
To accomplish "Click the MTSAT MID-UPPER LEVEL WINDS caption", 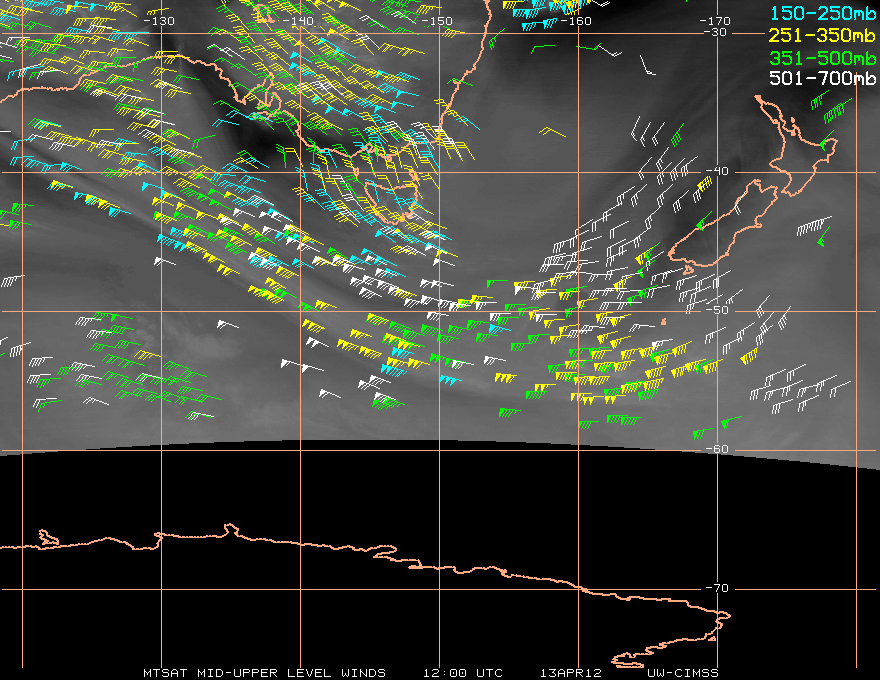I will (264, 673).
